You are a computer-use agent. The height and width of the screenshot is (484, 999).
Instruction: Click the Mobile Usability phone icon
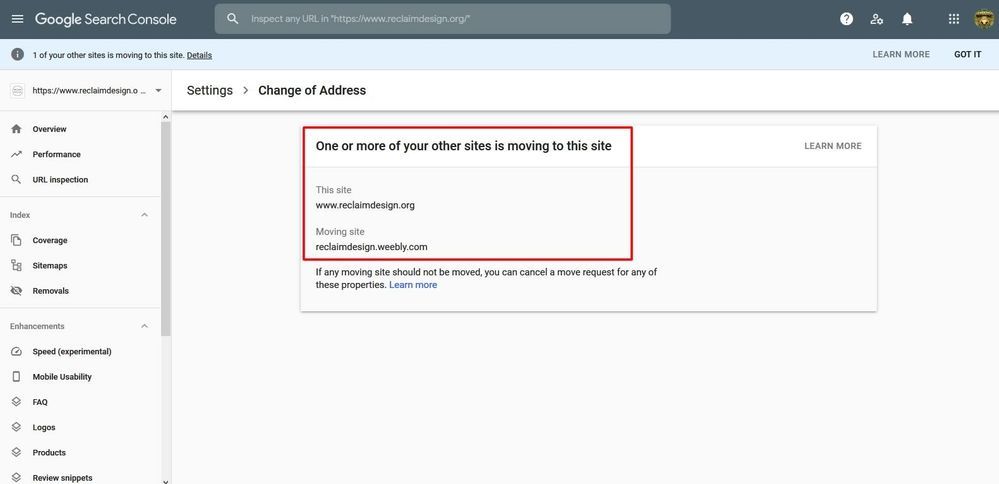(17, 376)
